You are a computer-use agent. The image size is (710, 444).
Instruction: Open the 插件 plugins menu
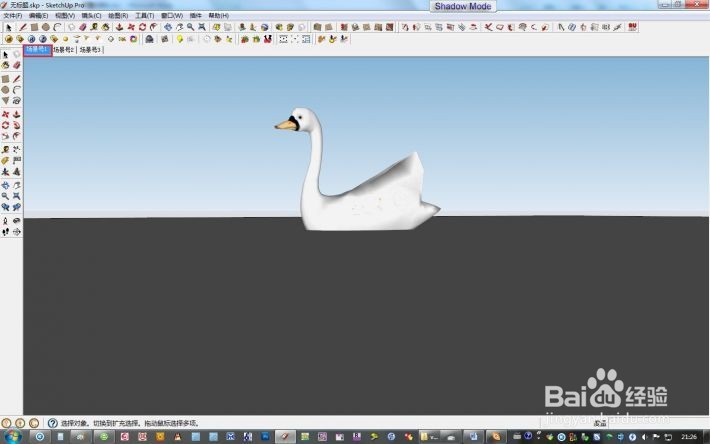coord(196,16)
